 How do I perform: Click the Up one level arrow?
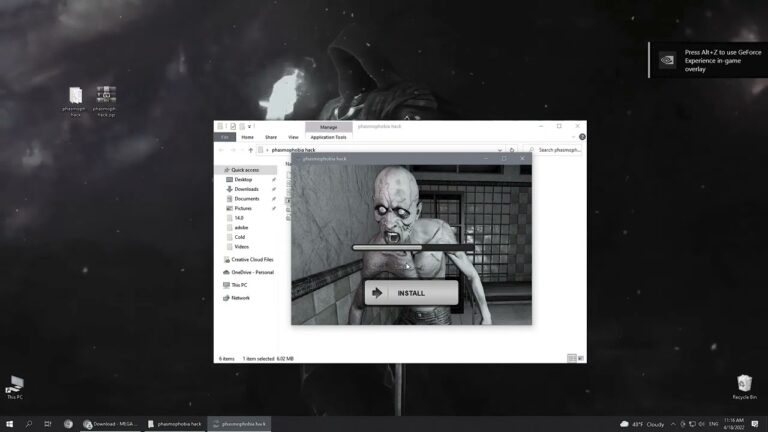coord(251,150)
